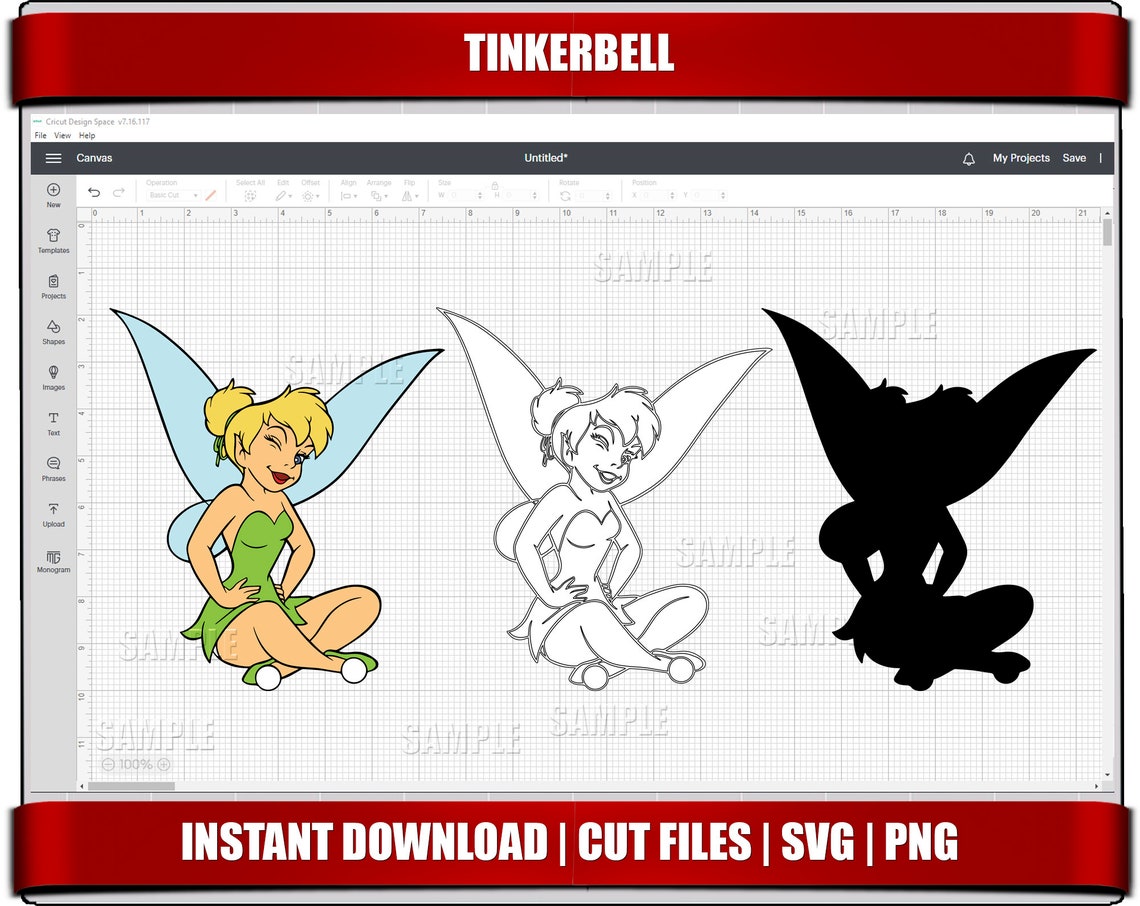Save the current project

click(x=1074, y=157)
